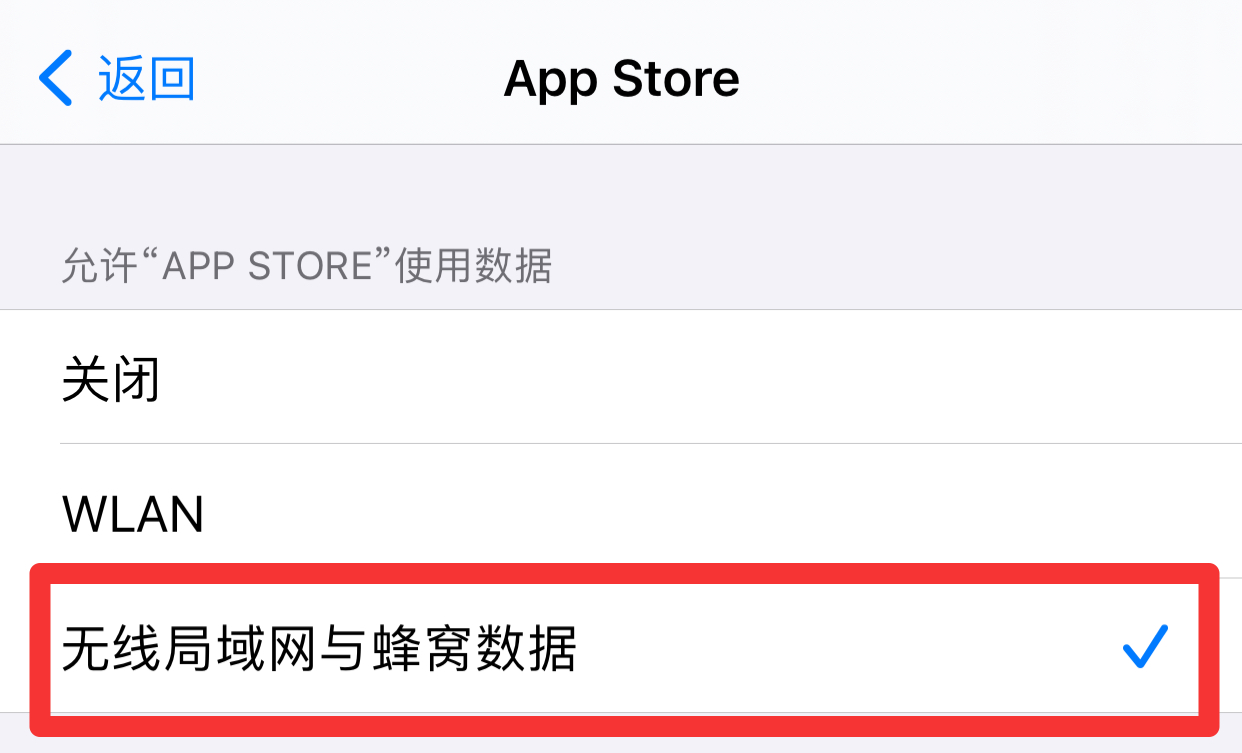Return to previous settings via back arrow
The image size is (1242, 753).
click(x=56, y=79)
